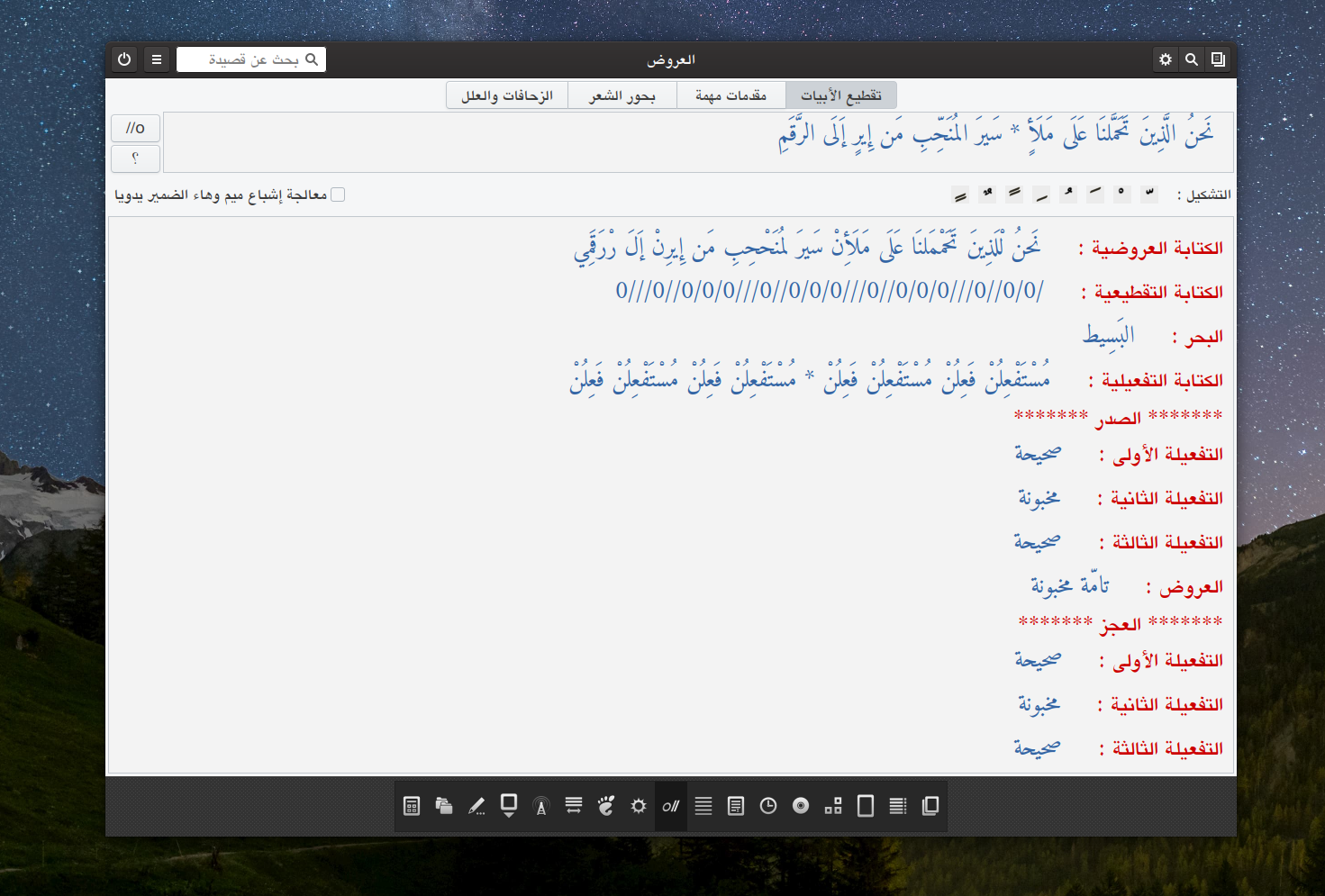This screenshot has width=1325, height=896.
Task: Insert the tanween kasr diacritic mark
Action: (960, 195)
